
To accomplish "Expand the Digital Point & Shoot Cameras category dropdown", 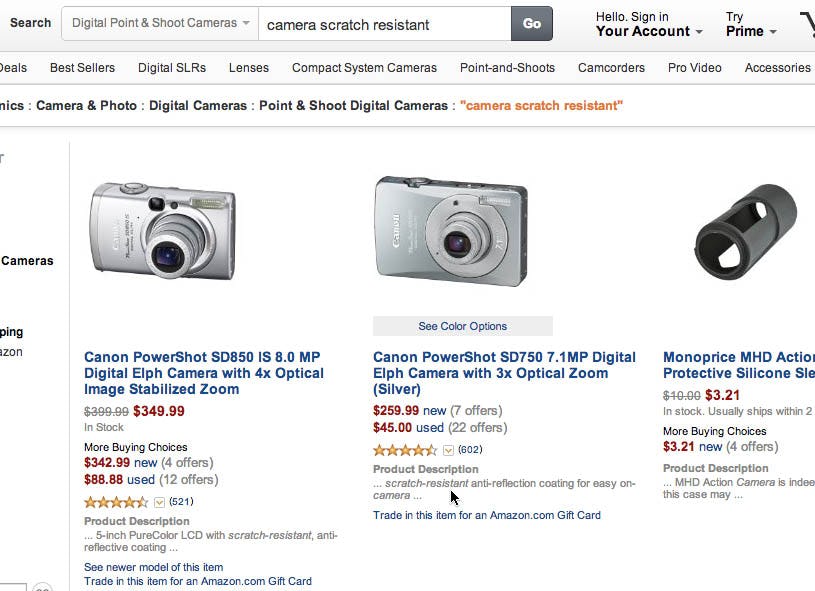I will (x=160, y=23).
